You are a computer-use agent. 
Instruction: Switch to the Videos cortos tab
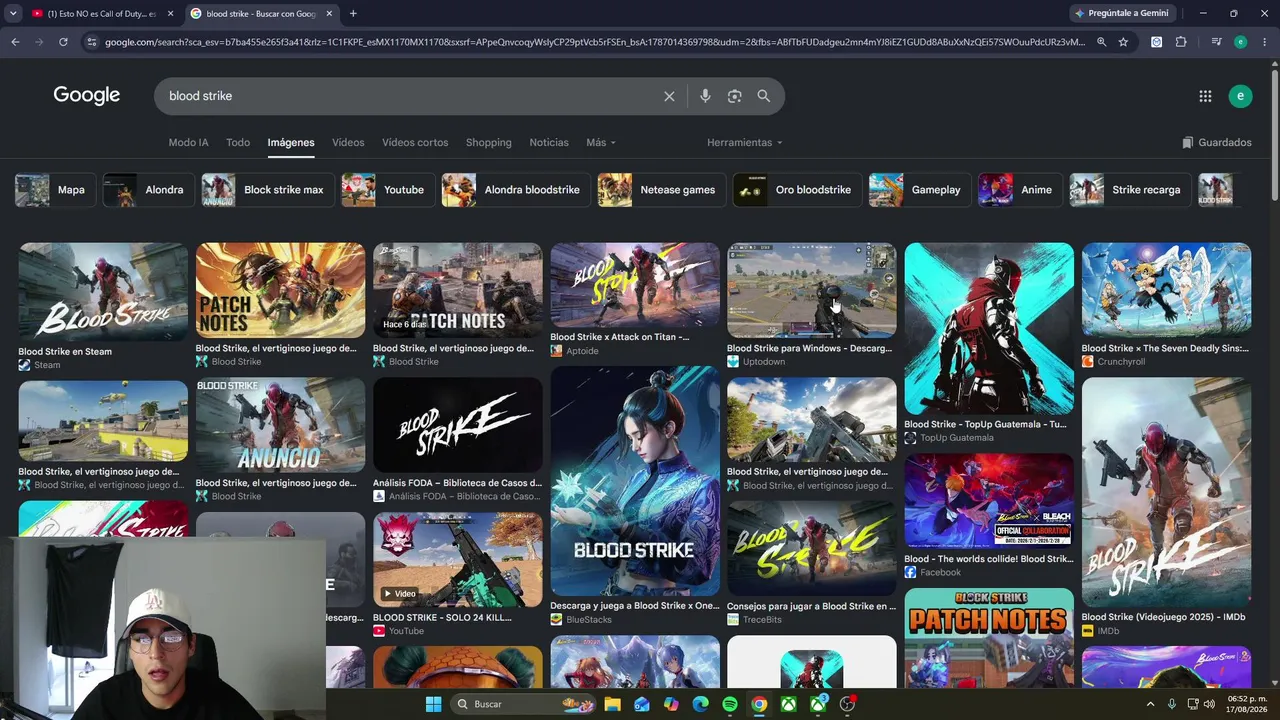click(415, 142)
